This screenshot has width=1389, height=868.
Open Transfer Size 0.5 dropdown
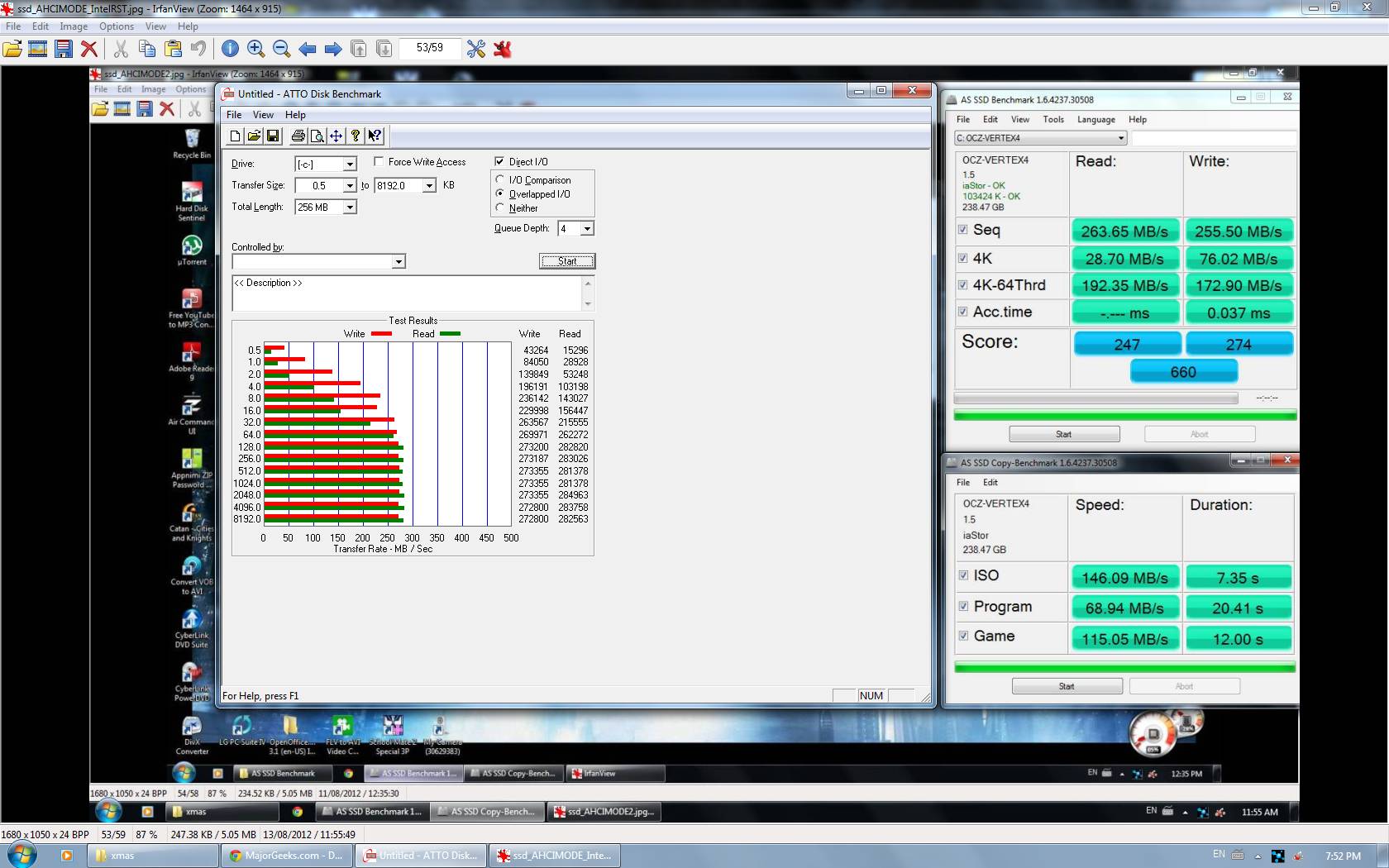point(350,186)
